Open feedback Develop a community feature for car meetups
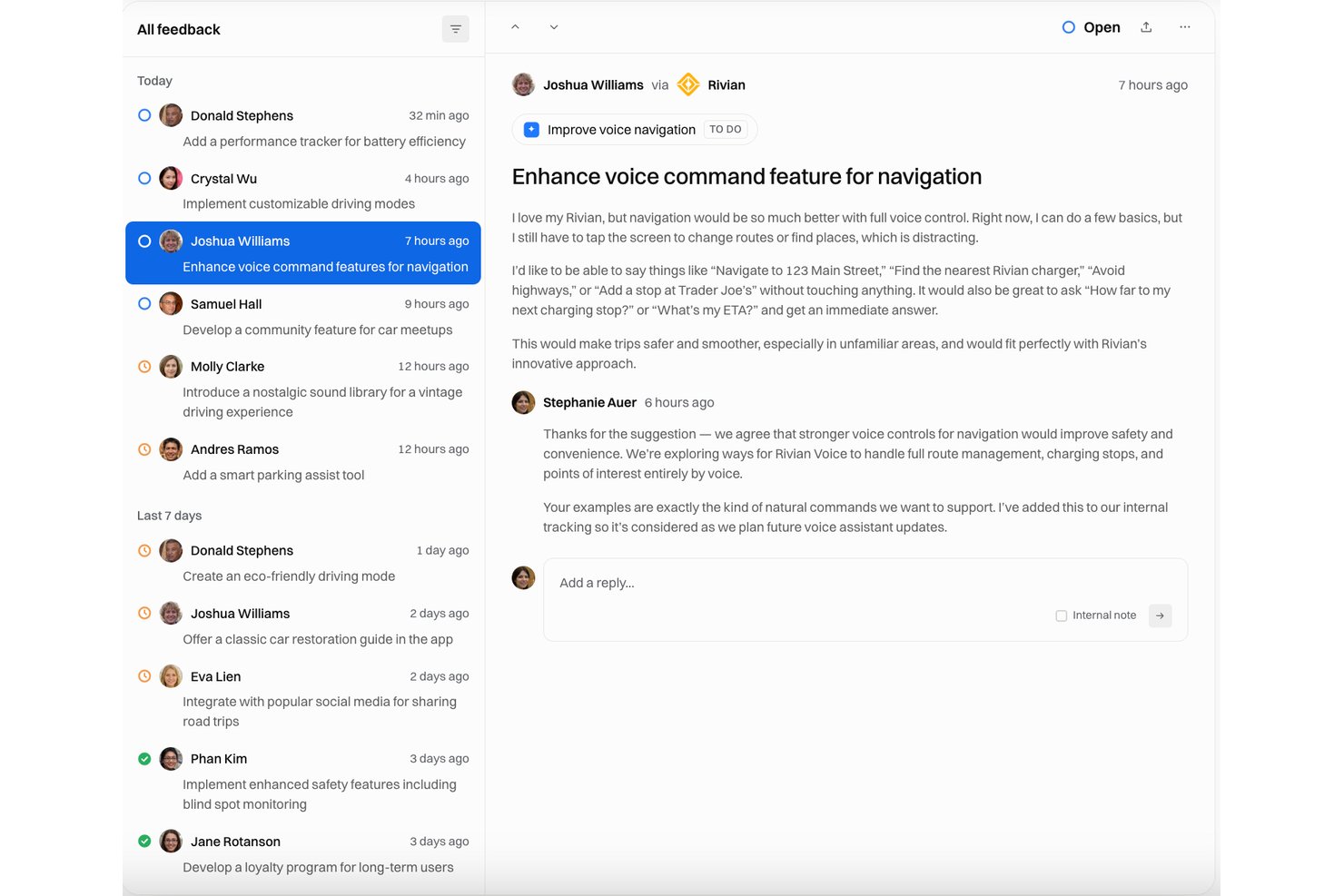1344x896 pixels. [303, 317]
